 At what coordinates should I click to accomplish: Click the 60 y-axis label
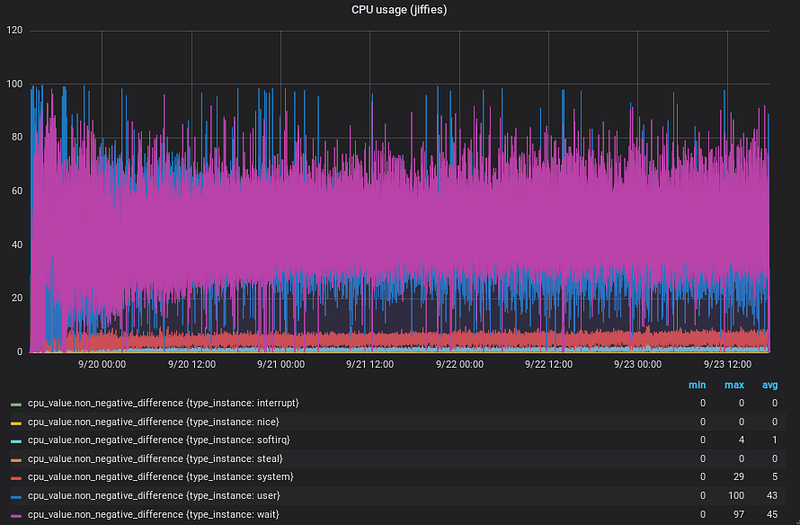point(17,191)
